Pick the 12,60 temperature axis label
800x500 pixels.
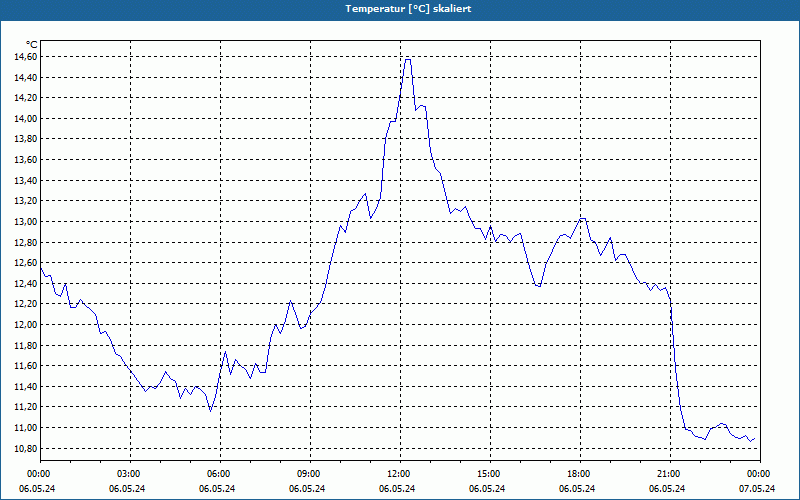(26, 263)
